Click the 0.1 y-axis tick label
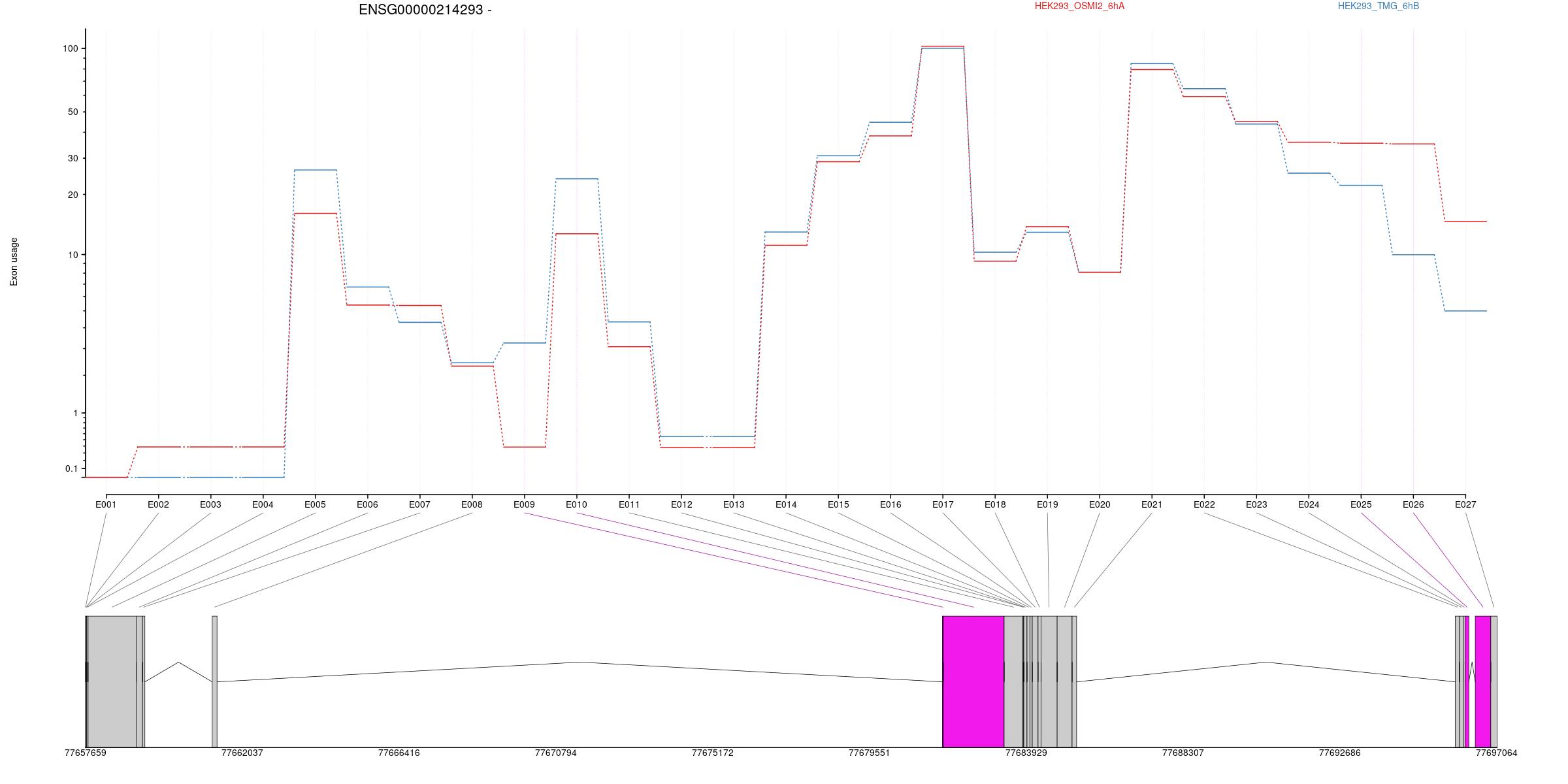Viewport: 1568px width, 784px height. [x=71, y=468]
